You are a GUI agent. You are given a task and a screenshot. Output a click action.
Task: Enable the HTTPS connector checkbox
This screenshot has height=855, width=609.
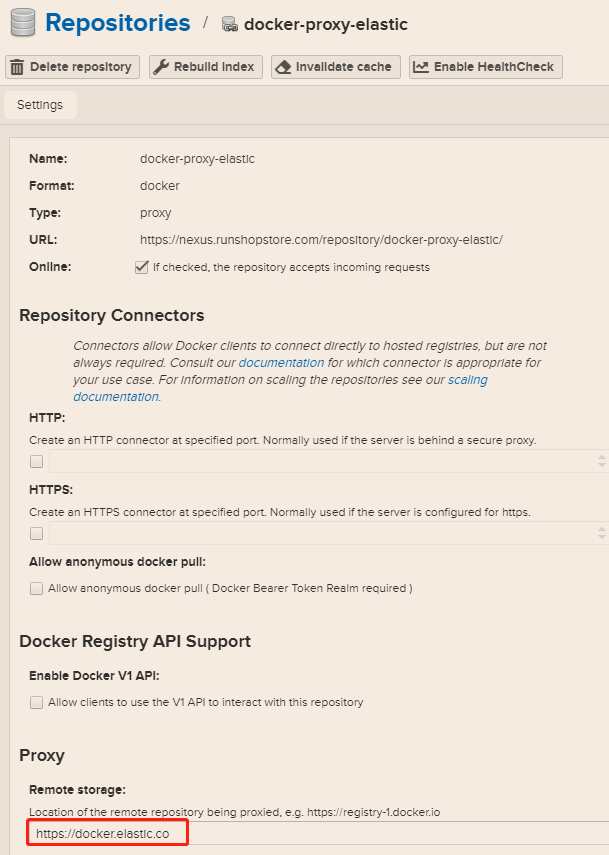[x=37, y=533]
